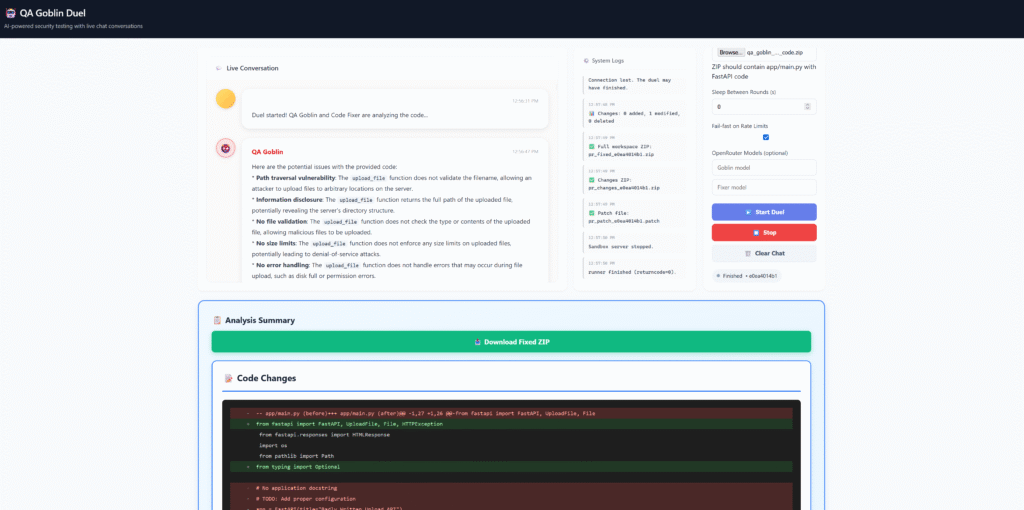
Task: Click the QA Goblin avatar icon
Action: point(226,149)
